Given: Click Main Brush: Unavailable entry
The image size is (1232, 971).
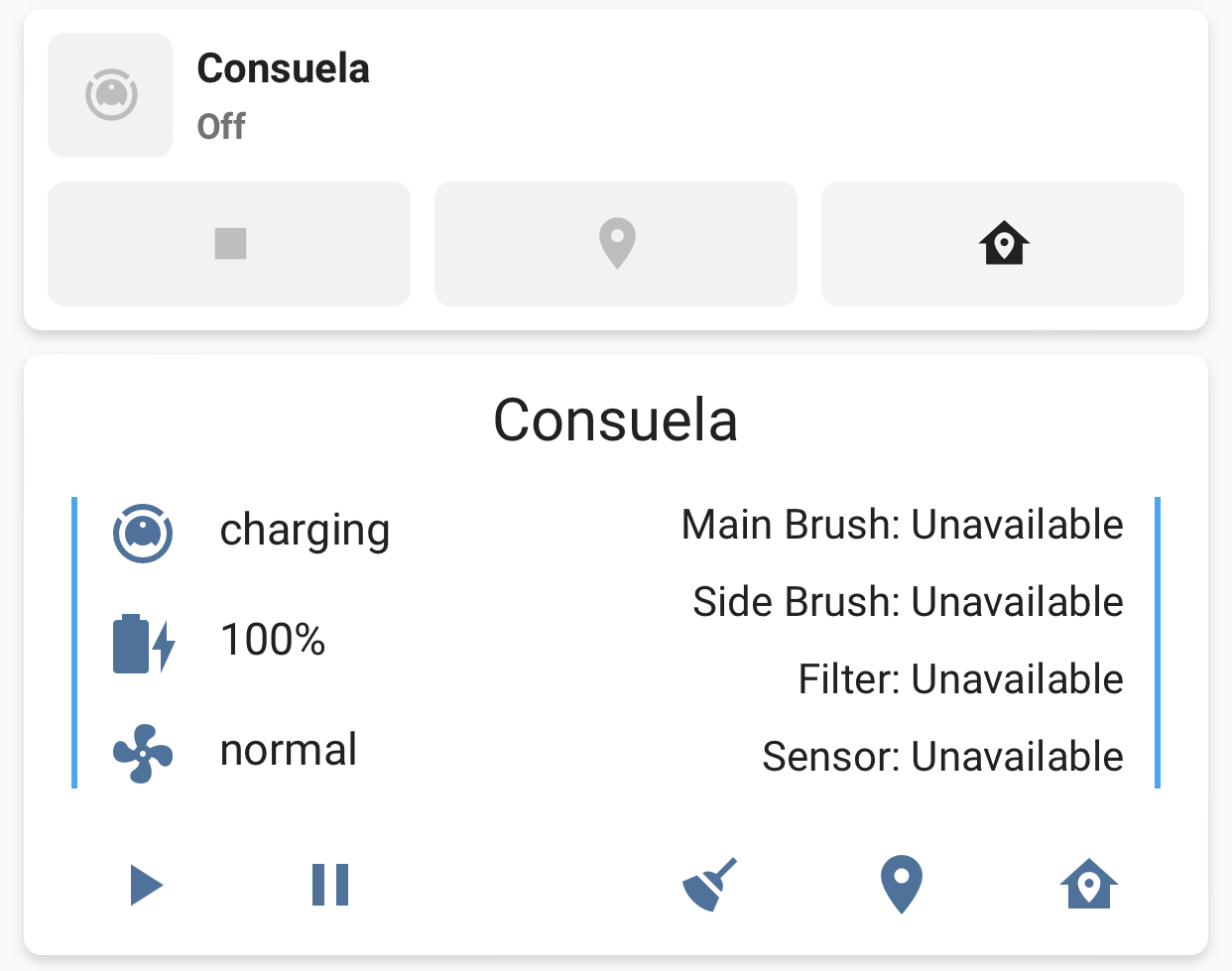Looking at the screenshot, I should 901,525.
